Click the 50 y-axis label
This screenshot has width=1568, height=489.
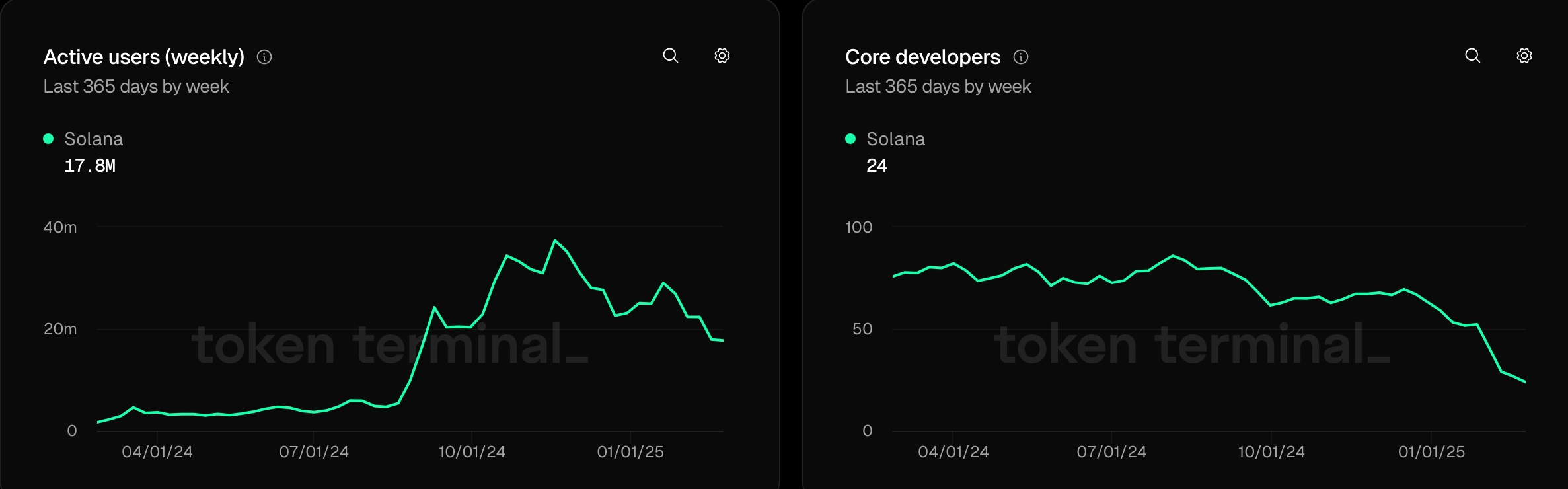(862, 329)
